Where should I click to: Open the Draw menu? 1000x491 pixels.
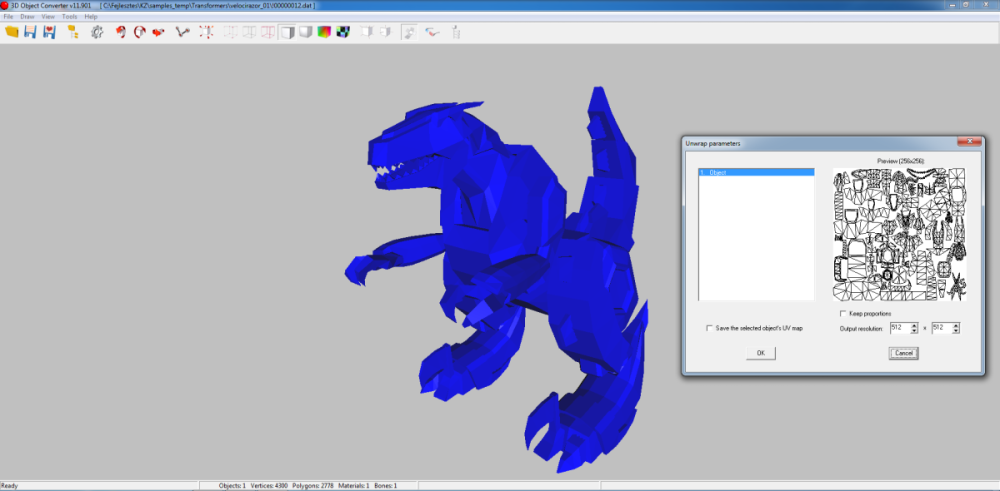pos(27,17)
